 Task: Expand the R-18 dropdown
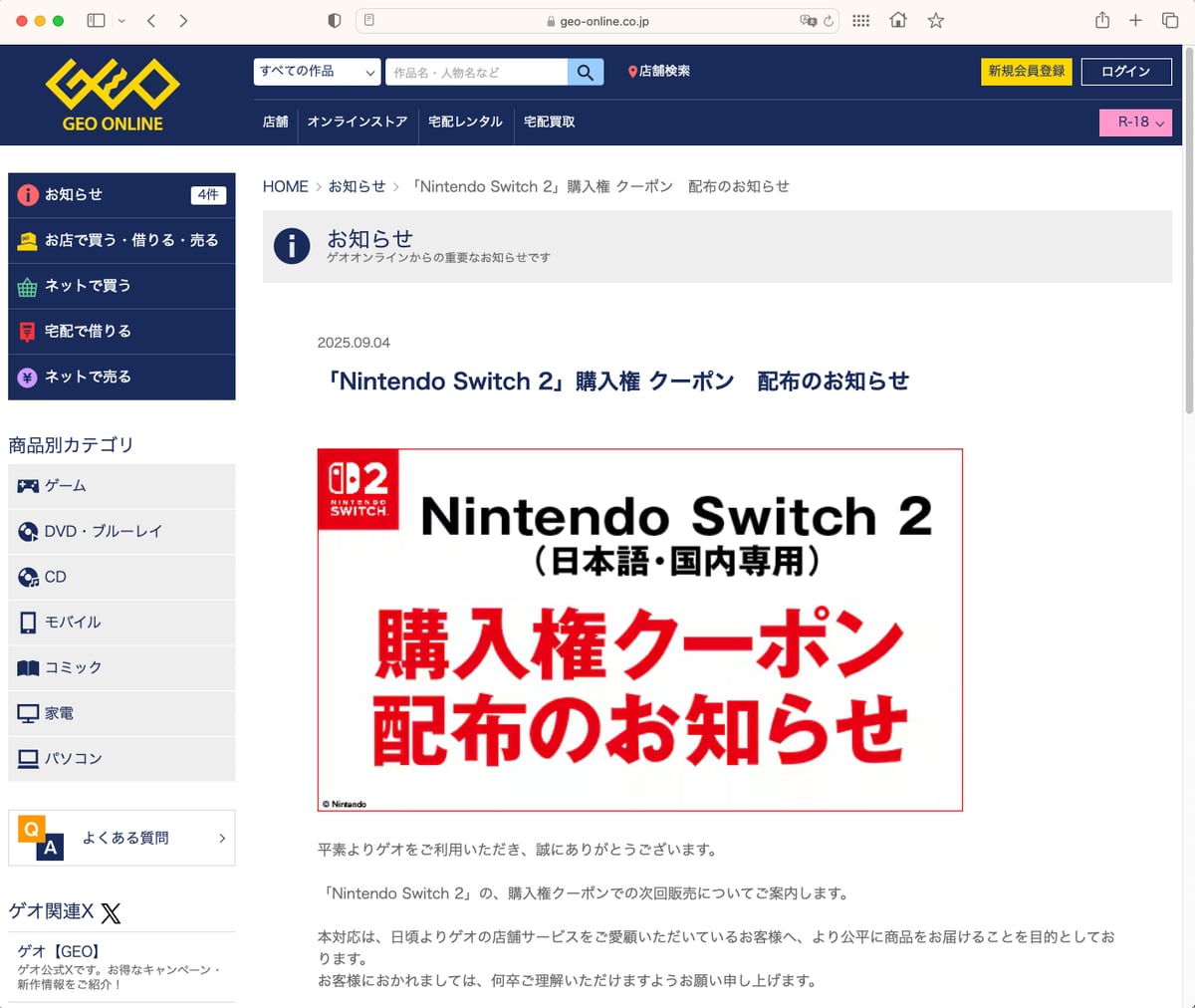click(x=1135, y=122)
